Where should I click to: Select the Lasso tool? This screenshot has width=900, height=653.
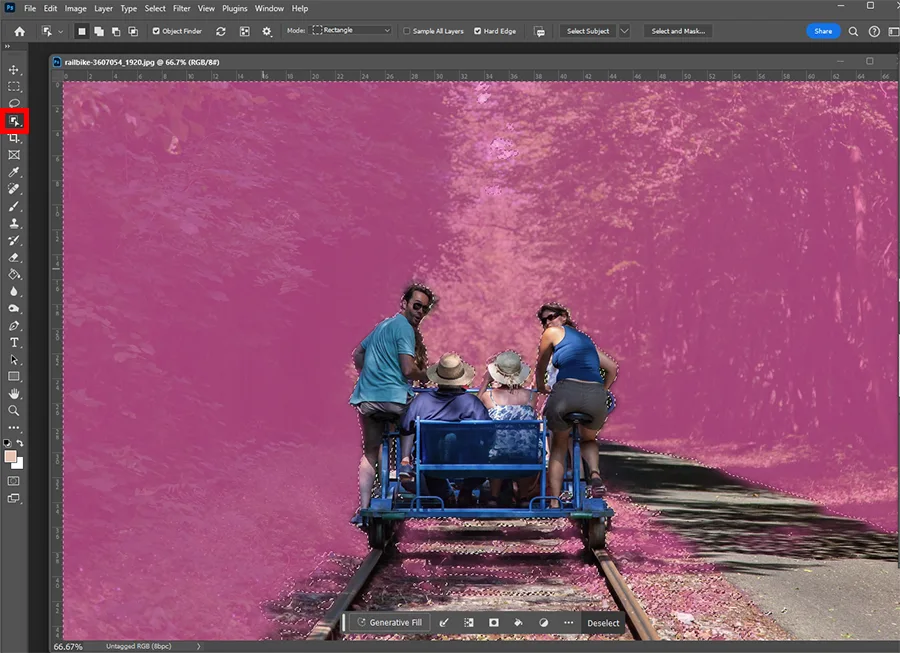pyautogui.click(x=14, y=104)
